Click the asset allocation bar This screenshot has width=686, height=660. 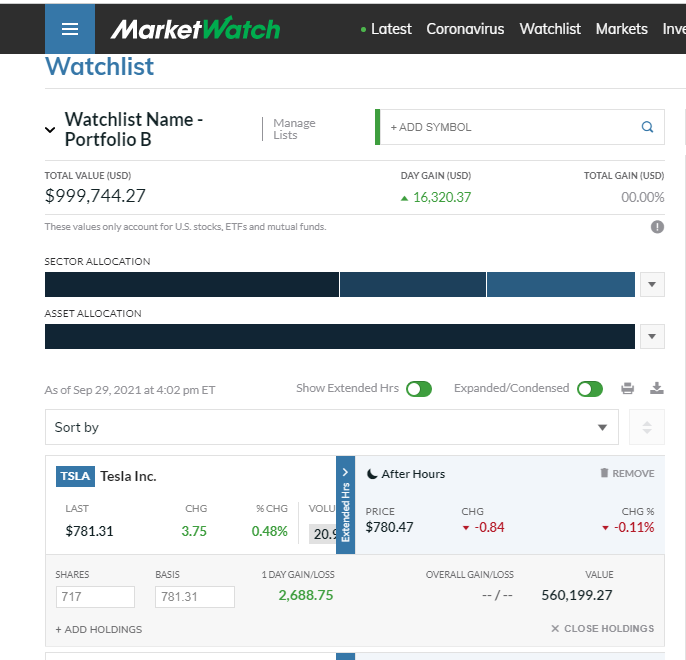point(340,336)
